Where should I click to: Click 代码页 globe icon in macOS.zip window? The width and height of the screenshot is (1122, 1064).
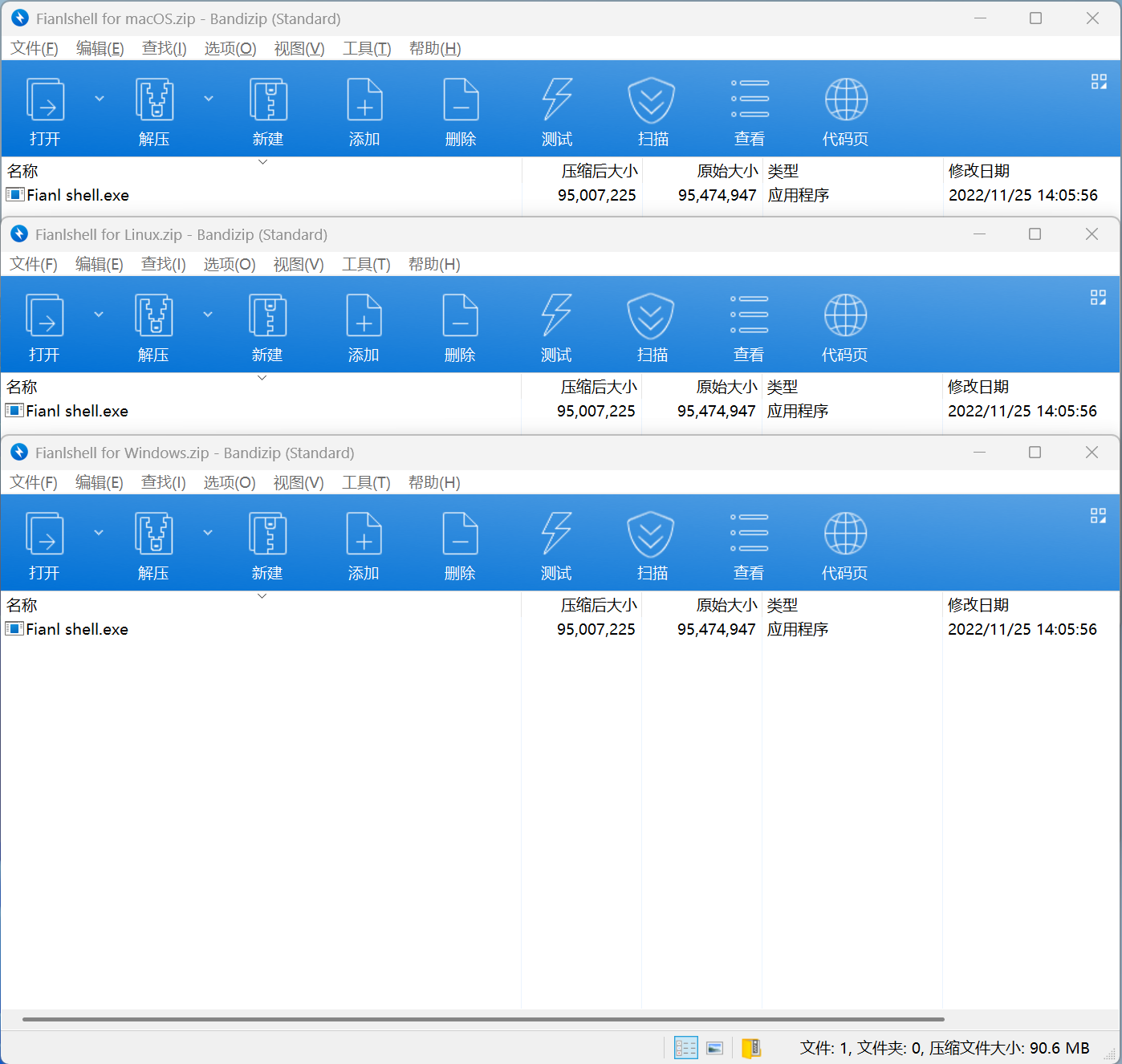pos(846,100)
